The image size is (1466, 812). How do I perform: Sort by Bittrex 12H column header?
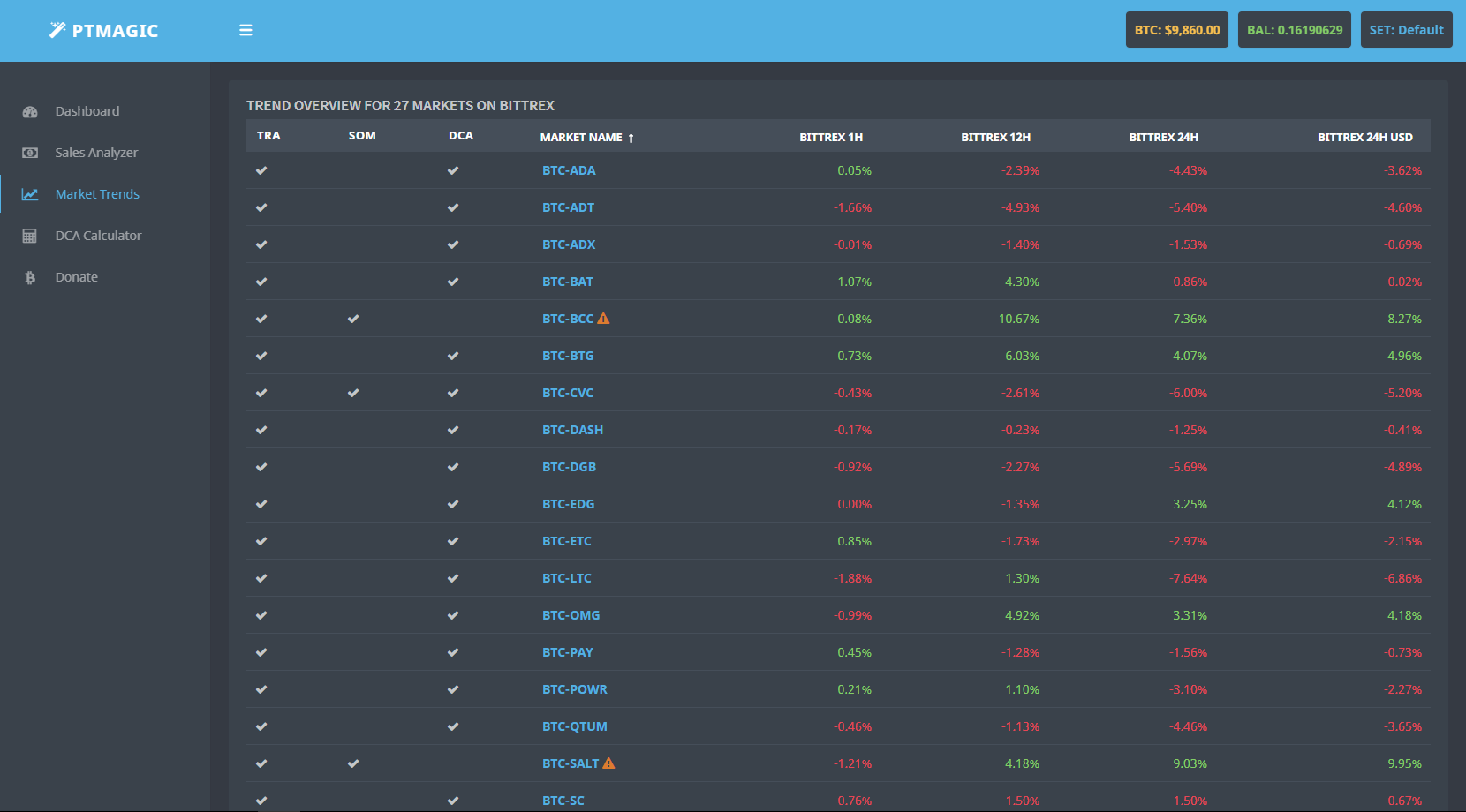click(x=996, y=138)
